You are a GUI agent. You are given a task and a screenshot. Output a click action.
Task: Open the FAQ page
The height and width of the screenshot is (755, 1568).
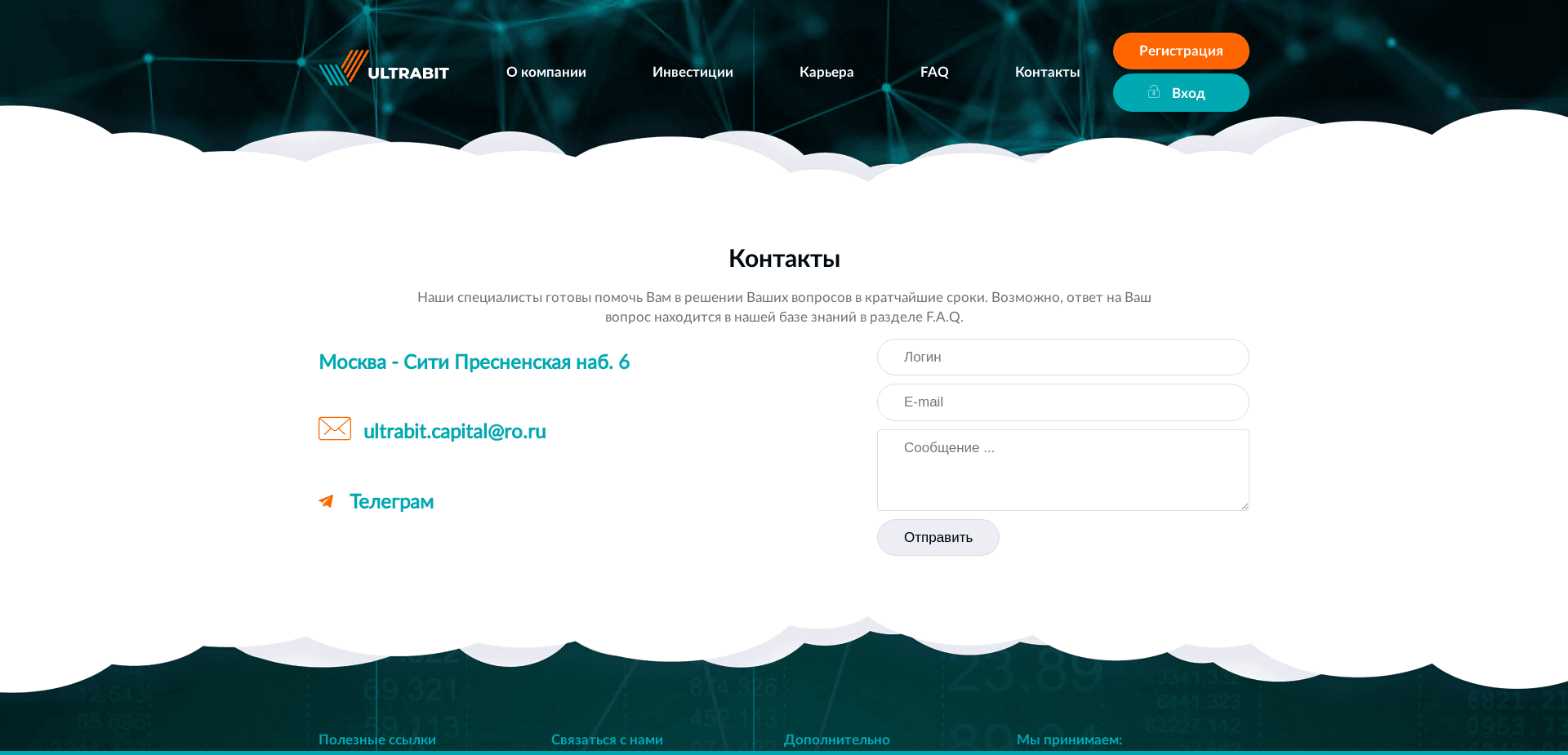click(933, 72)
